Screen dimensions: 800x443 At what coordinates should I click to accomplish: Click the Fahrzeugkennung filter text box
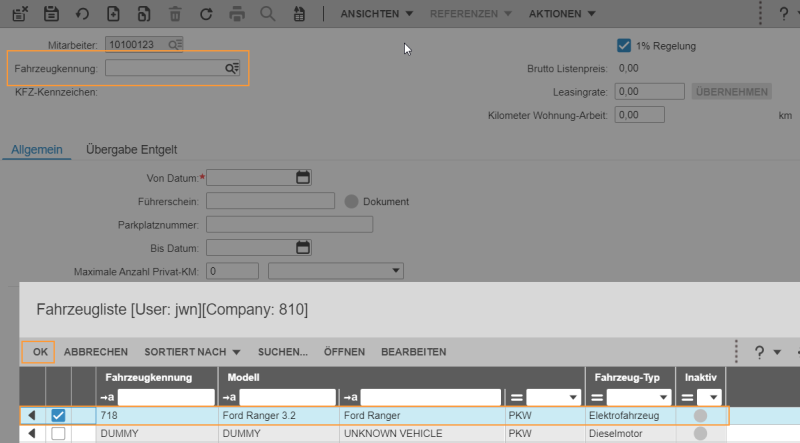point(166,397)
